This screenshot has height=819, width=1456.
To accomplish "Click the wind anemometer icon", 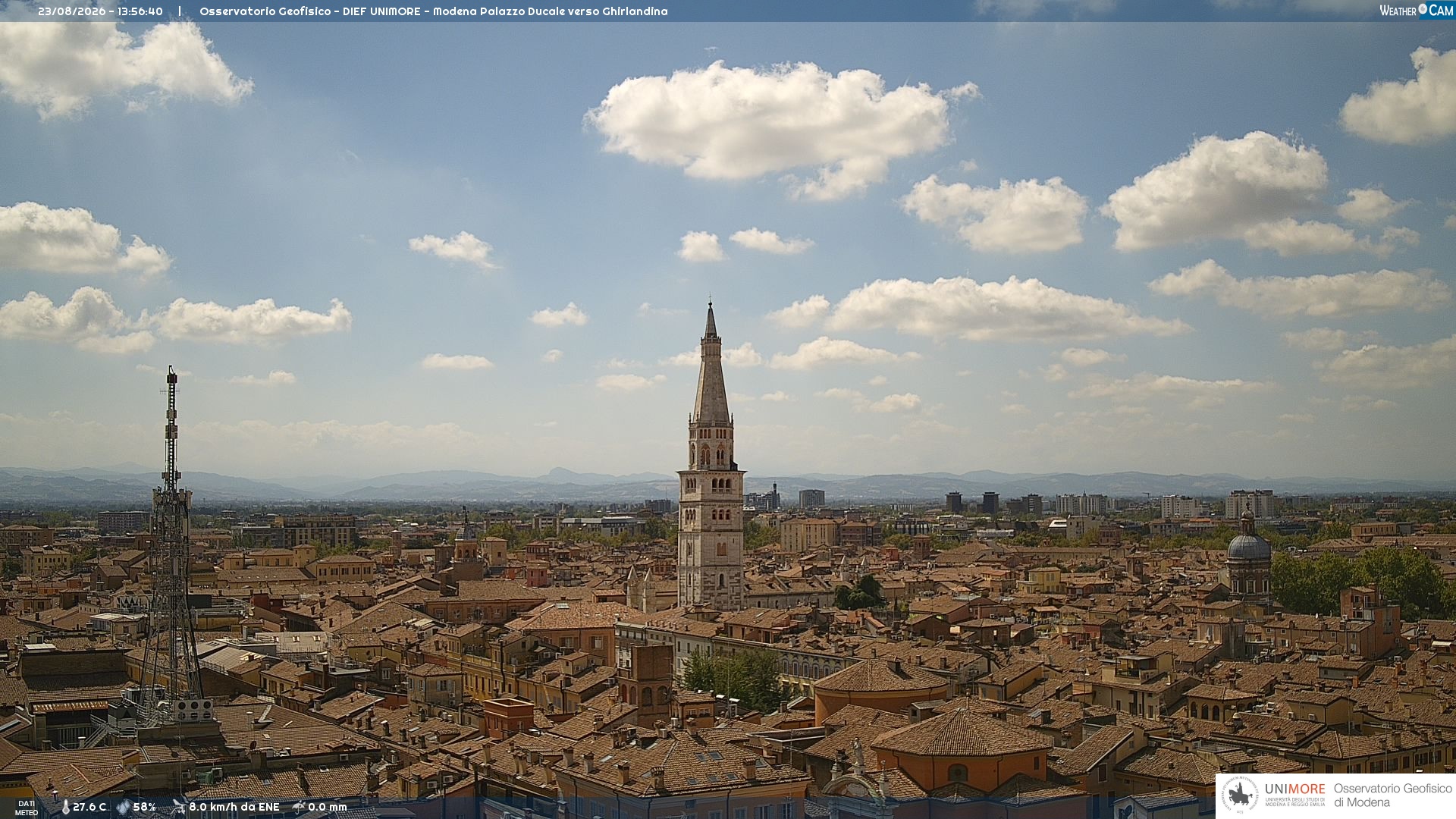I will pyautogui.click(x=178, y=807).
